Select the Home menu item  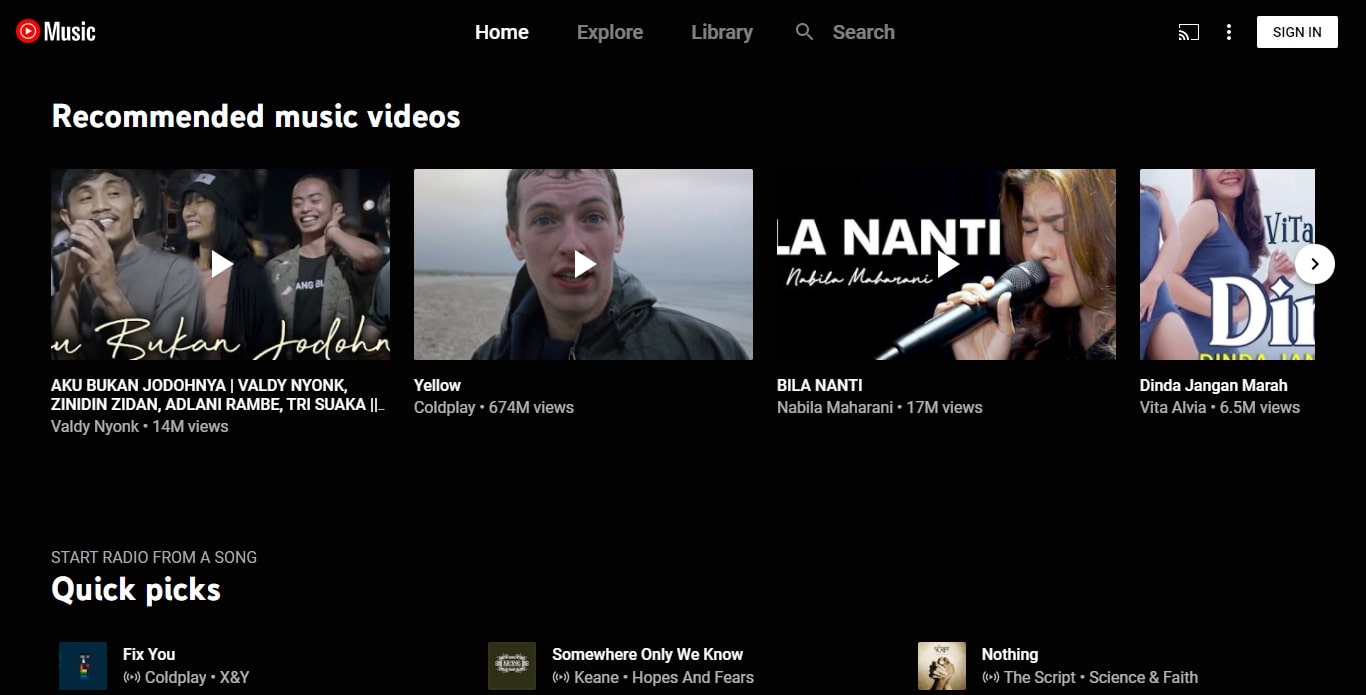[501, 31]
